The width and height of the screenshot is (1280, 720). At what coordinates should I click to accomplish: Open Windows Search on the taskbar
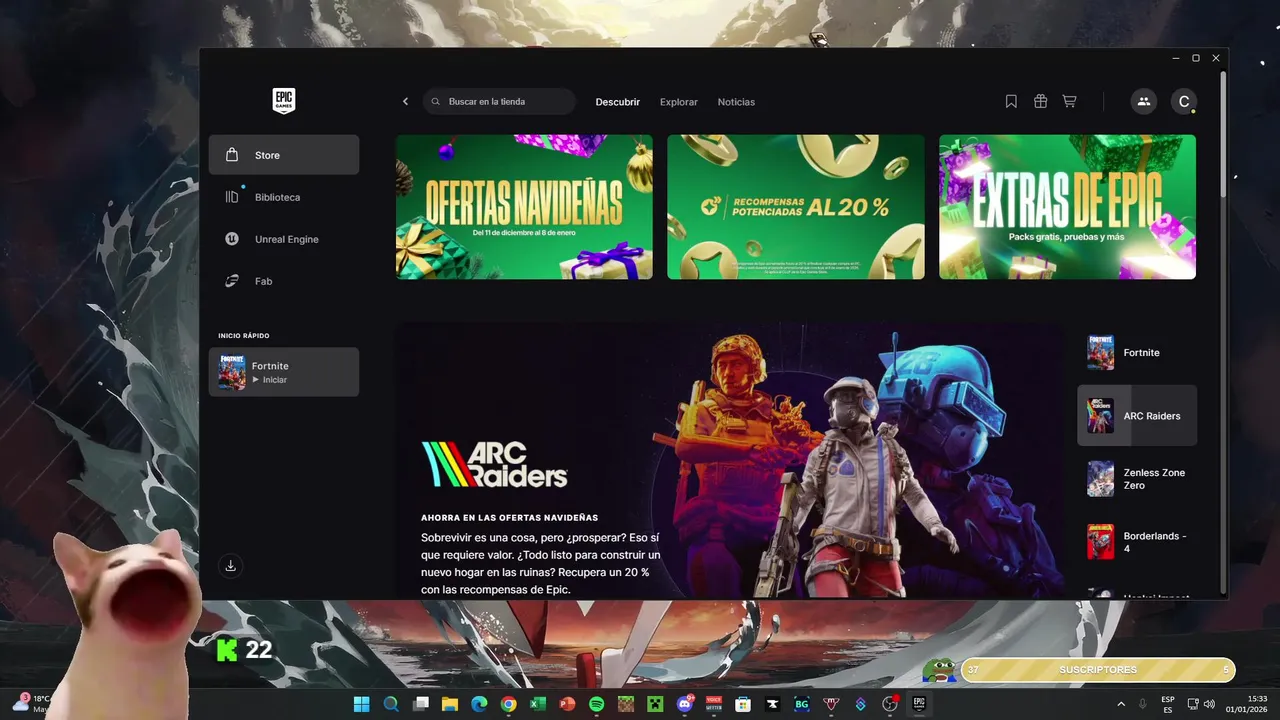(391, 704)
